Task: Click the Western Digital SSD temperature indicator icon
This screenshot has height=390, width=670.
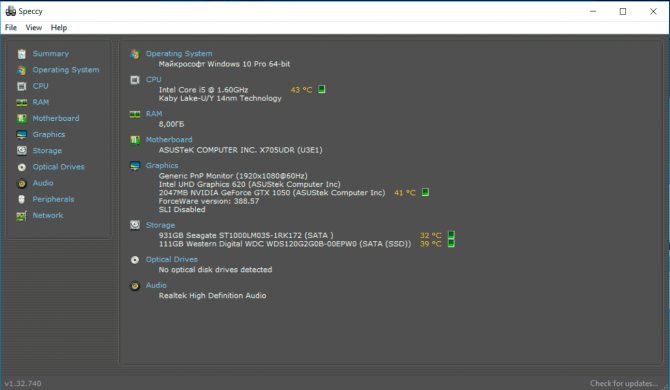Action: point(451,243)
